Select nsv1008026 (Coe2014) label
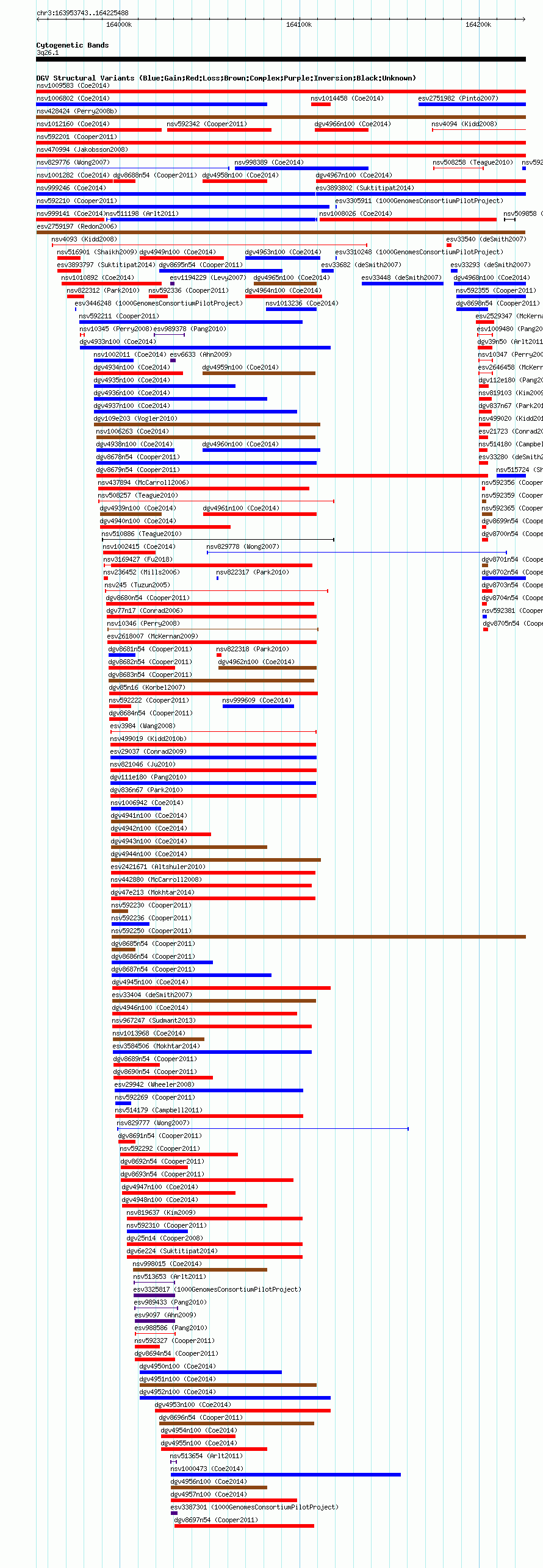543x1568 pixels. 356,213
